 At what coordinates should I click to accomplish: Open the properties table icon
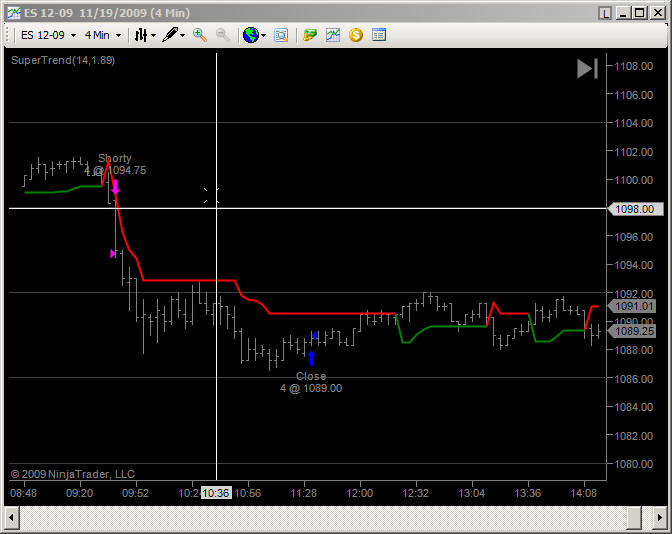pos(379,35)
